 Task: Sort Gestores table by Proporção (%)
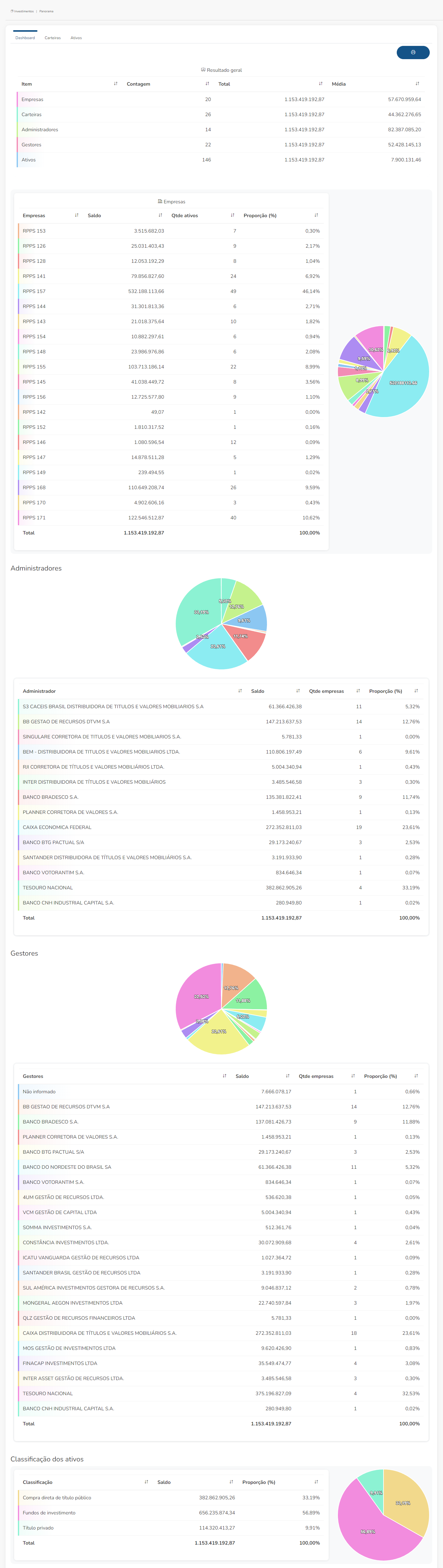[x=416, y=1076]
